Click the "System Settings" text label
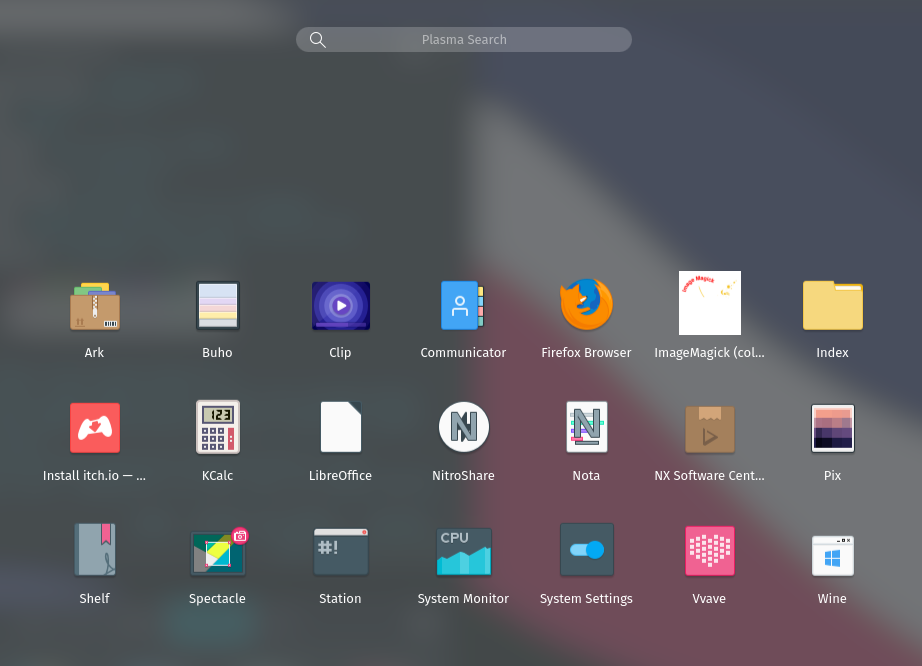The width and height of the screenshot is (922, 666). (x=586, y=598)
